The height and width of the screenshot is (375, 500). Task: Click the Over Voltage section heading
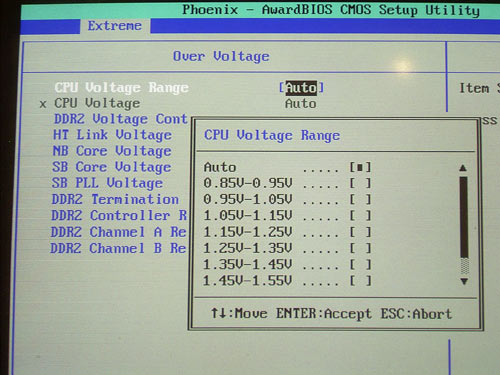(221, 56)
